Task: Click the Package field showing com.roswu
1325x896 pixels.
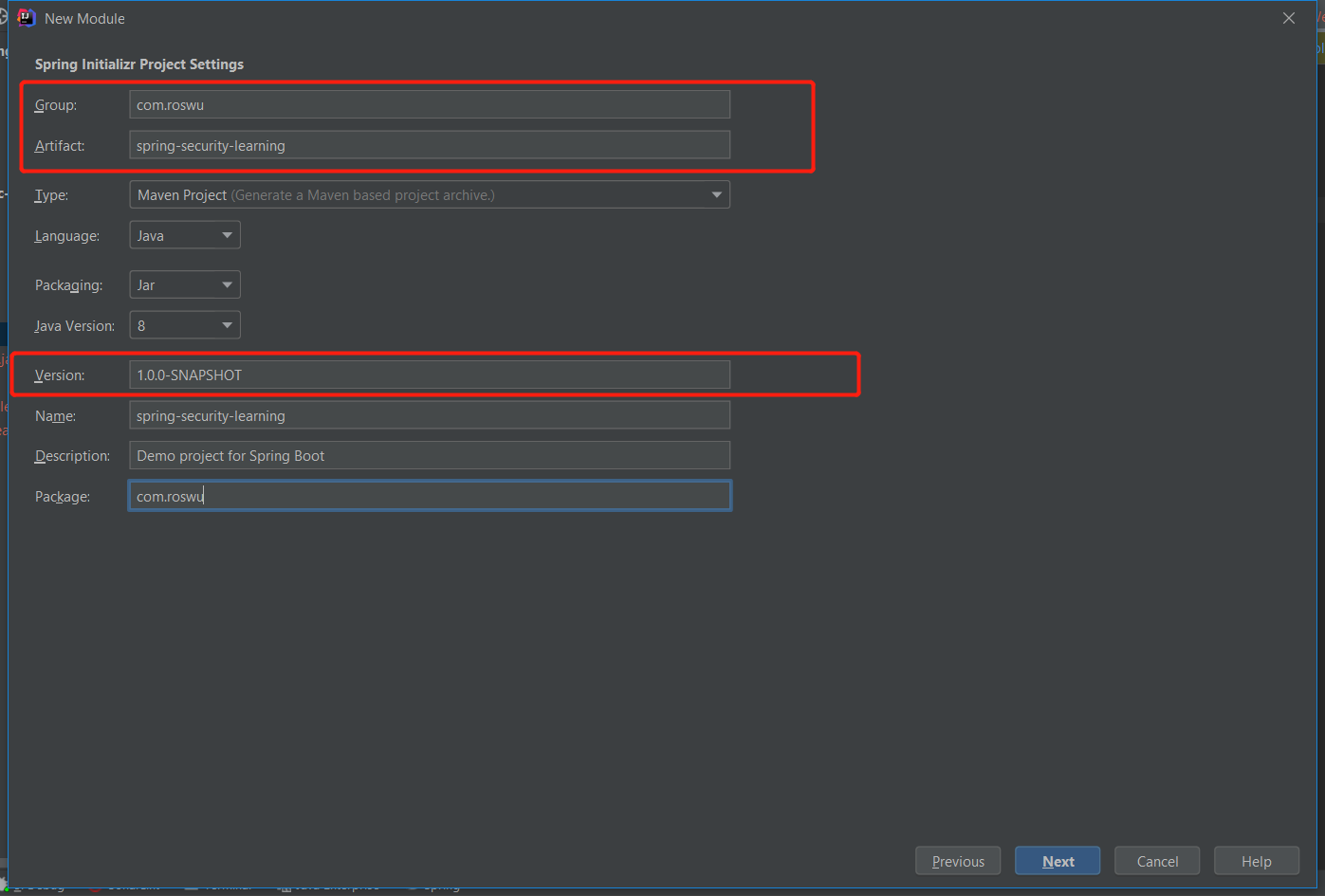Action: click(x=429, y=495)
